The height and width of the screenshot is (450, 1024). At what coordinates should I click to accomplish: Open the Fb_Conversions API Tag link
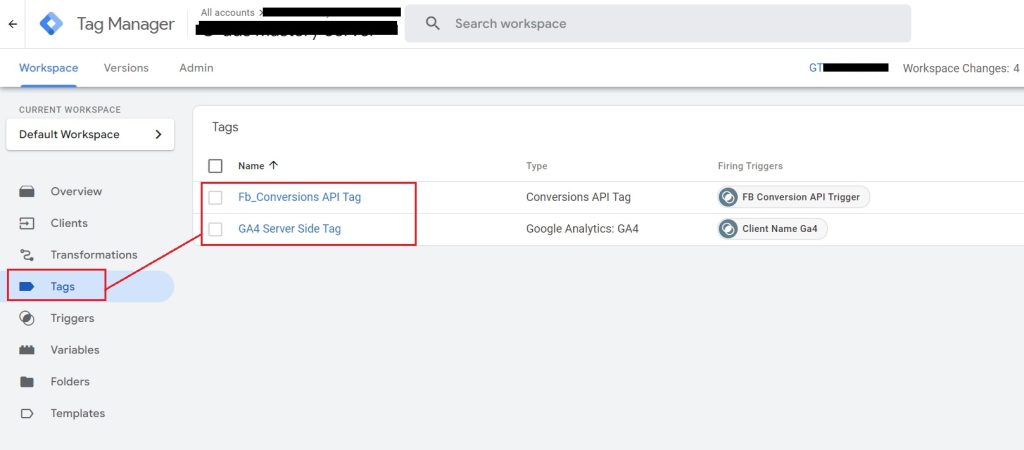pos(300,197)
